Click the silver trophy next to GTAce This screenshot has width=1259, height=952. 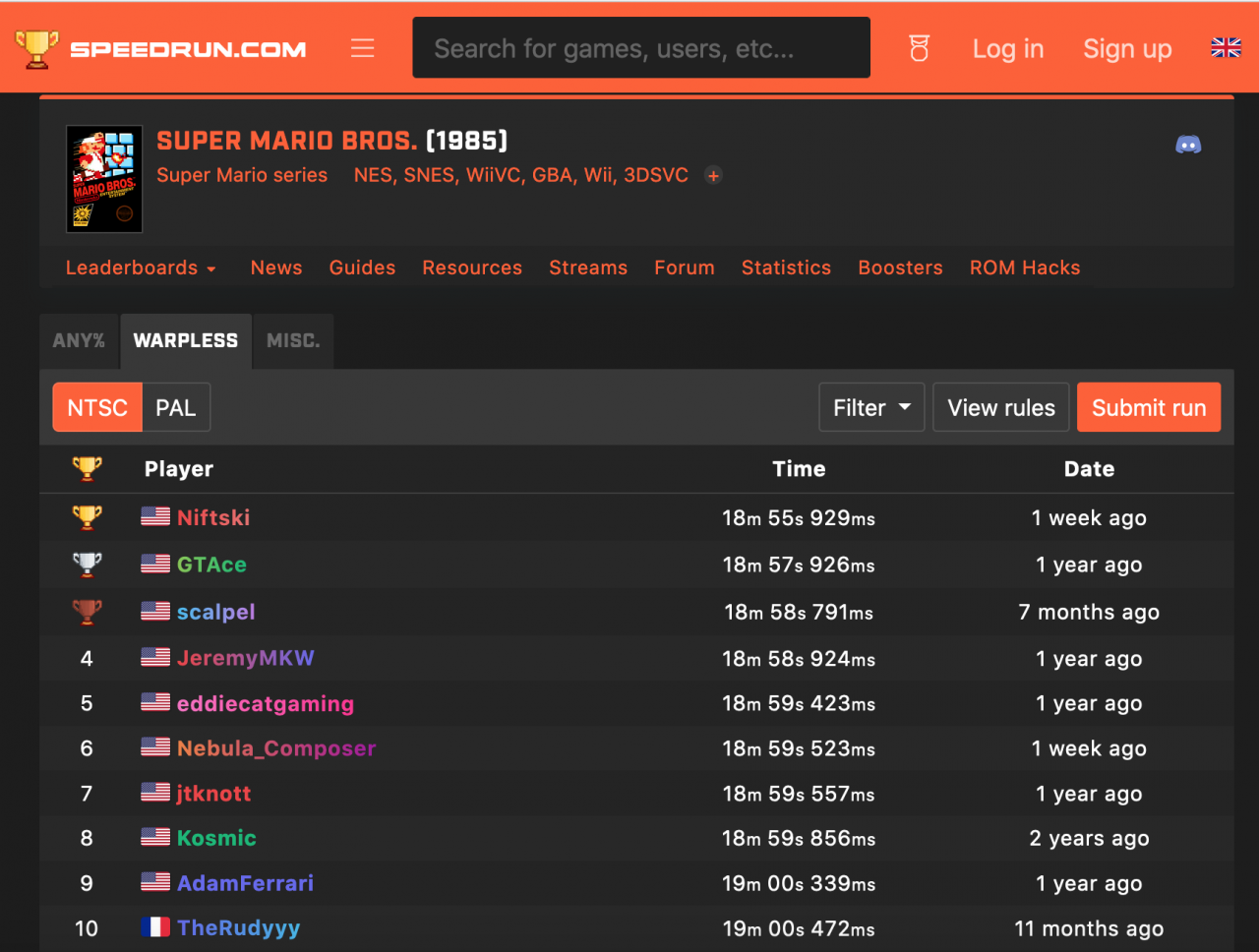pyautogui.click(x=87, y=564)
